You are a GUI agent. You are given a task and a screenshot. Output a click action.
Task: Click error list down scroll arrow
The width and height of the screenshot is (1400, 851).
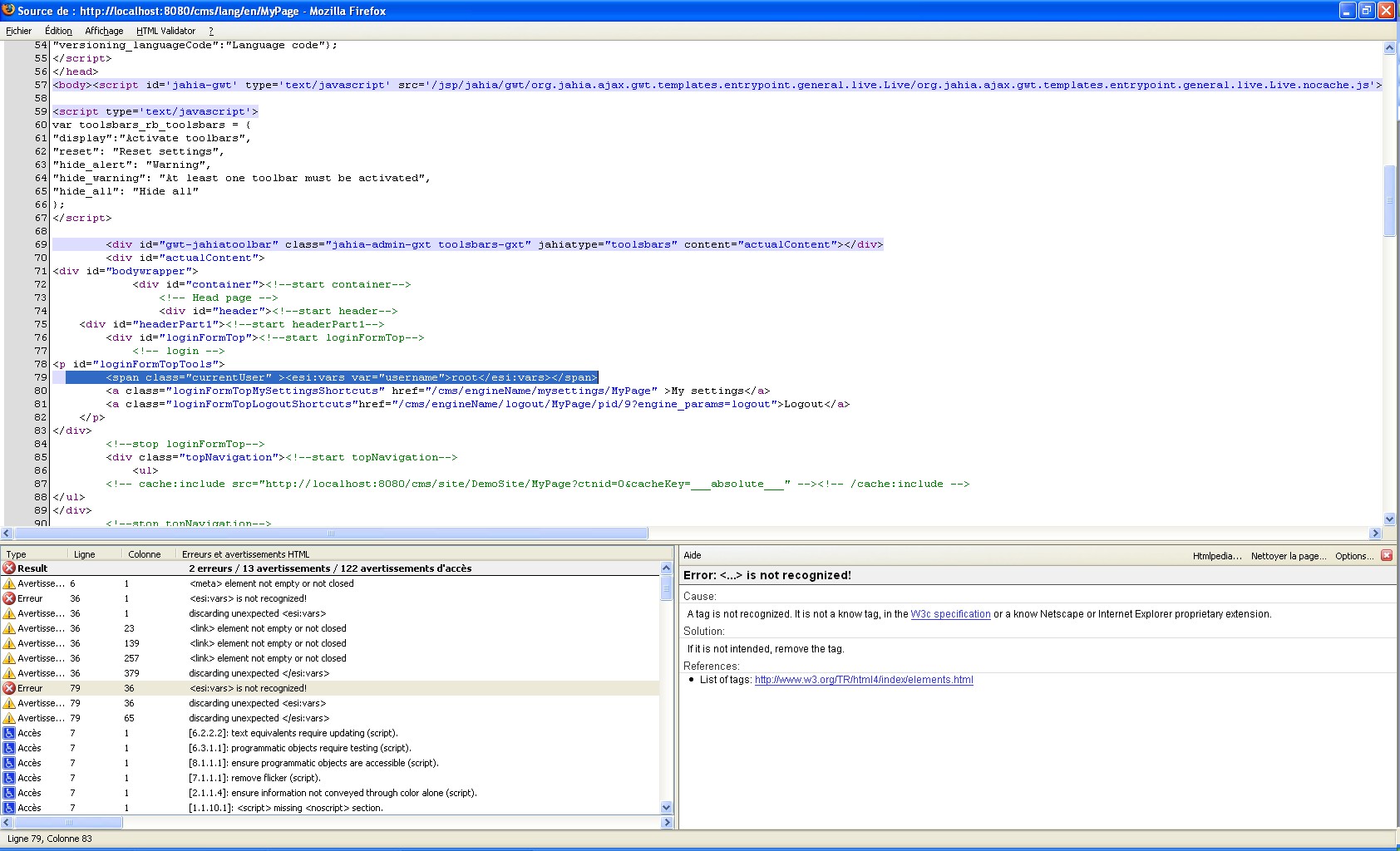point(666,808)
